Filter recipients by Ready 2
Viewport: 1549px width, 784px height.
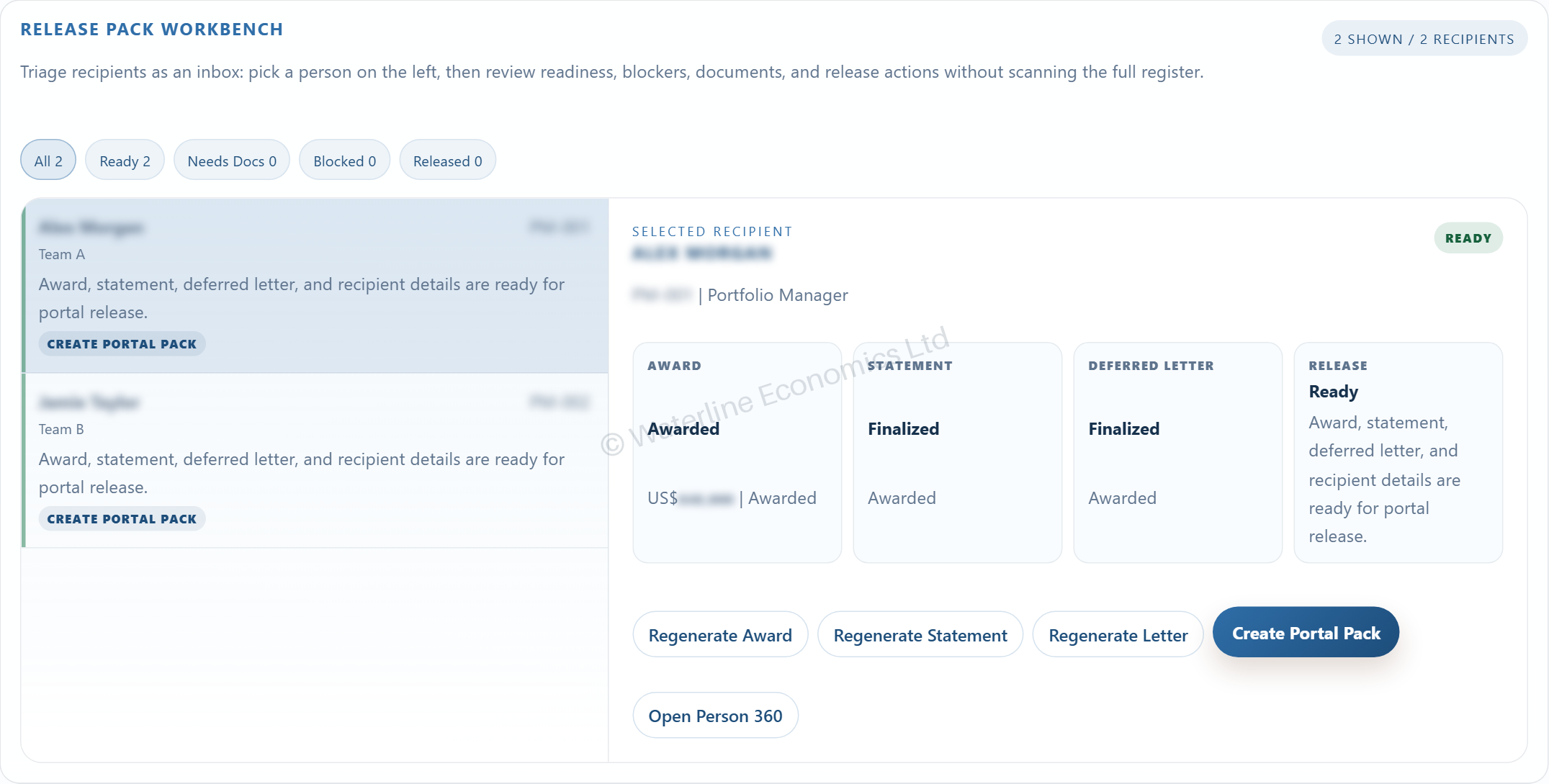[x=125, y=161]
